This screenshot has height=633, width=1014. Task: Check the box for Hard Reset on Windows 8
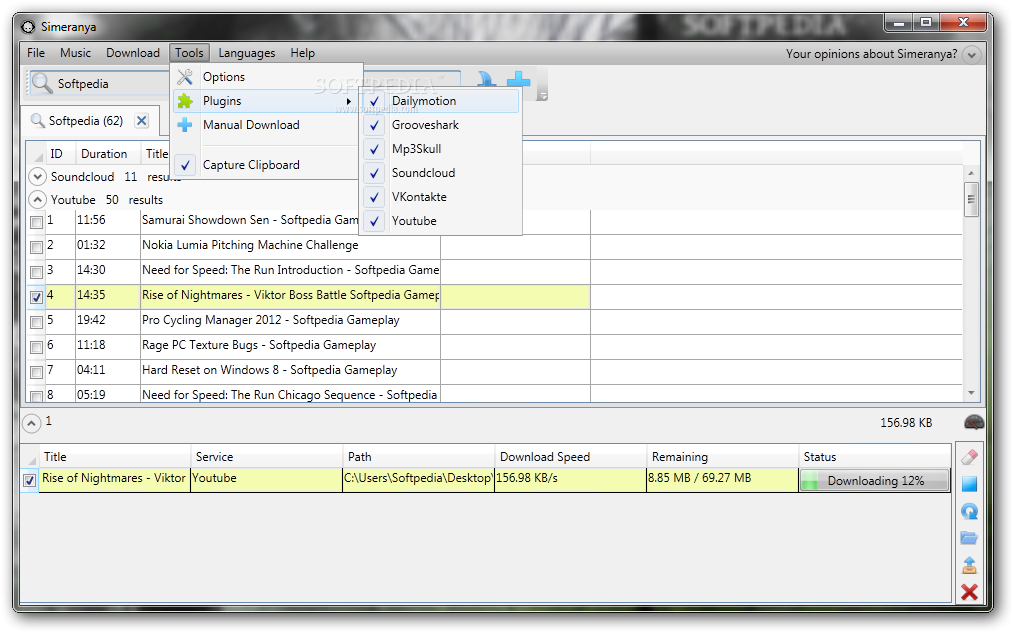tap(36, 372)
